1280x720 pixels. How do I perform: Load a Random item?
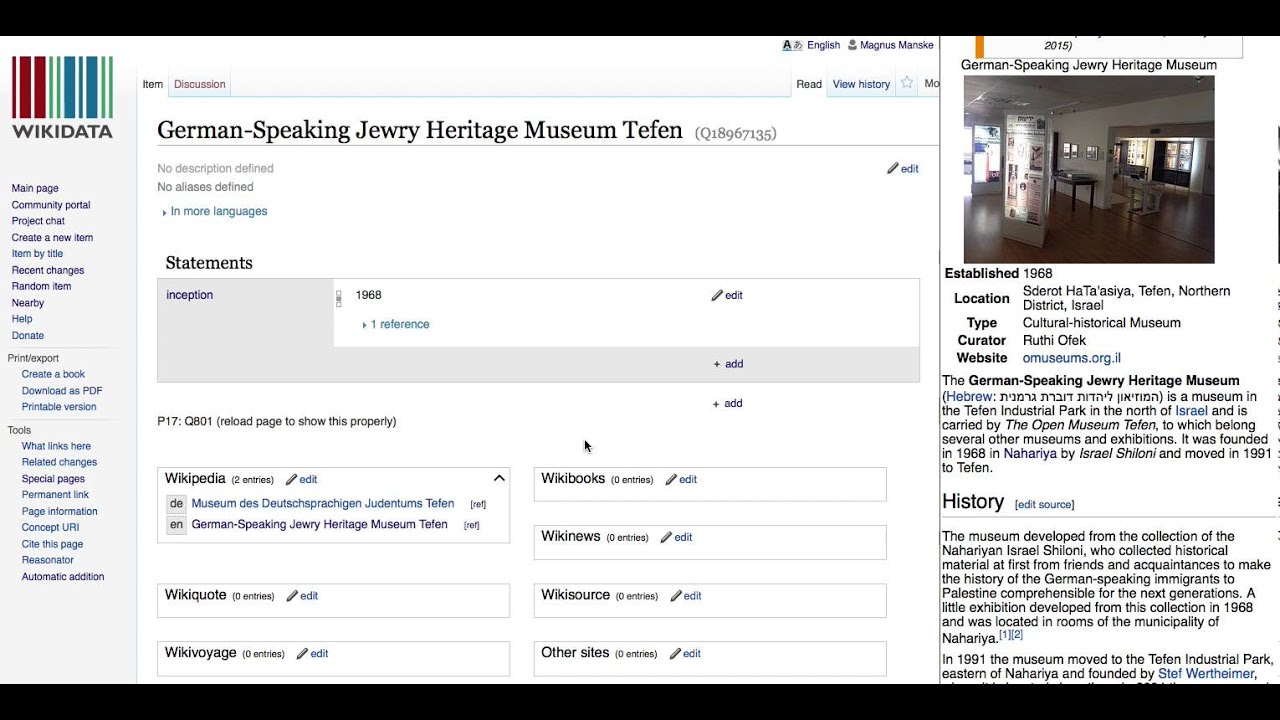[41, 286]
